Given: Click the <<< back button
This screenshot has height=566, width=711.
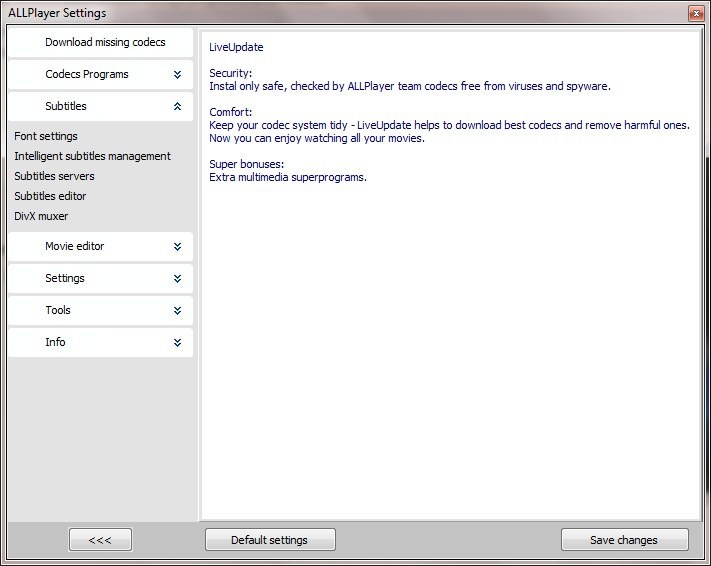Looking at the screenshot, I should tap(100, 540).
